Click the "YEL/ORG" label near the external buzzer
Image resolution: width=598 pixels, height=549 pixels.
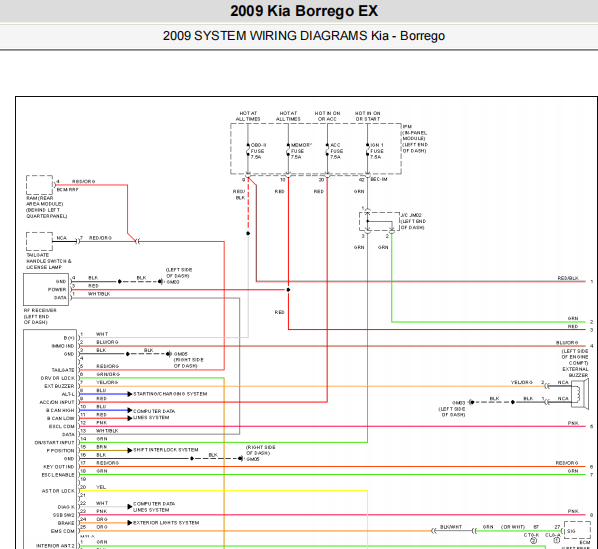click(521, 382)
